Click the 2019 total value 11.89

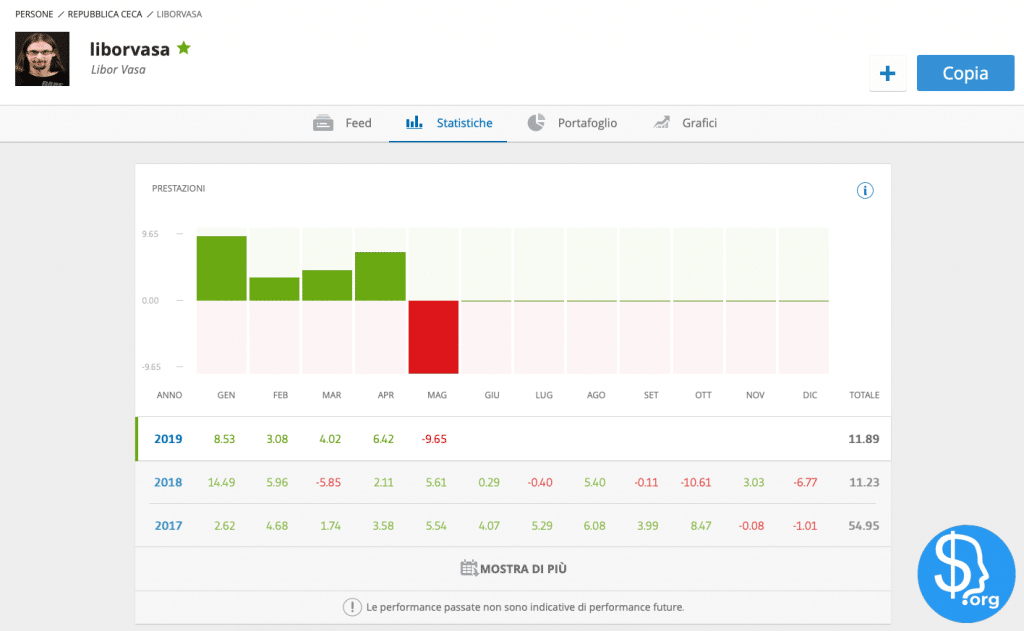pos(863,439)
